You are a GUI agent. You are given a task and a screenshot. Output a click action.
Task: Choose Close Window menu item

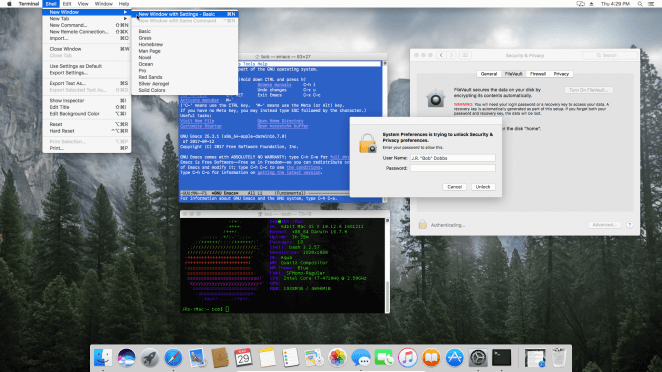point(87,49)
